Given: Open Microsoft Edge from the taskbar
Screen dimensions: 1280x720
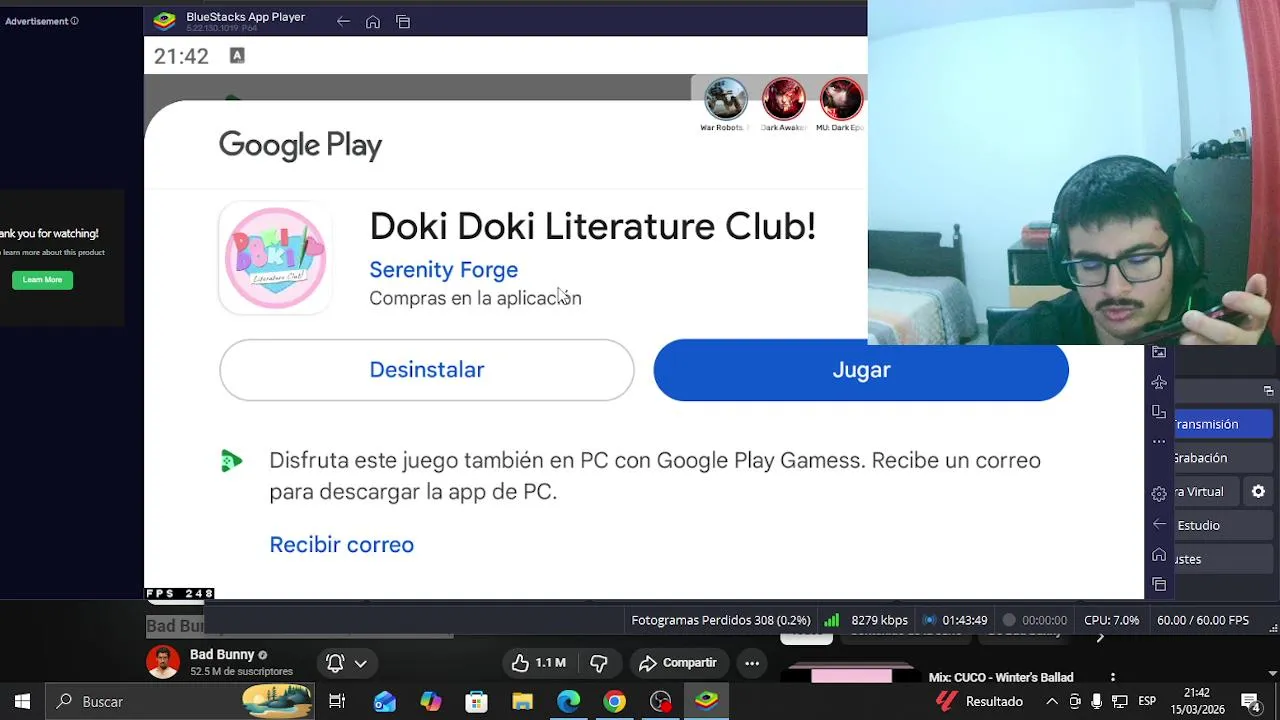Looking at the screenshot, I should 569,702.
